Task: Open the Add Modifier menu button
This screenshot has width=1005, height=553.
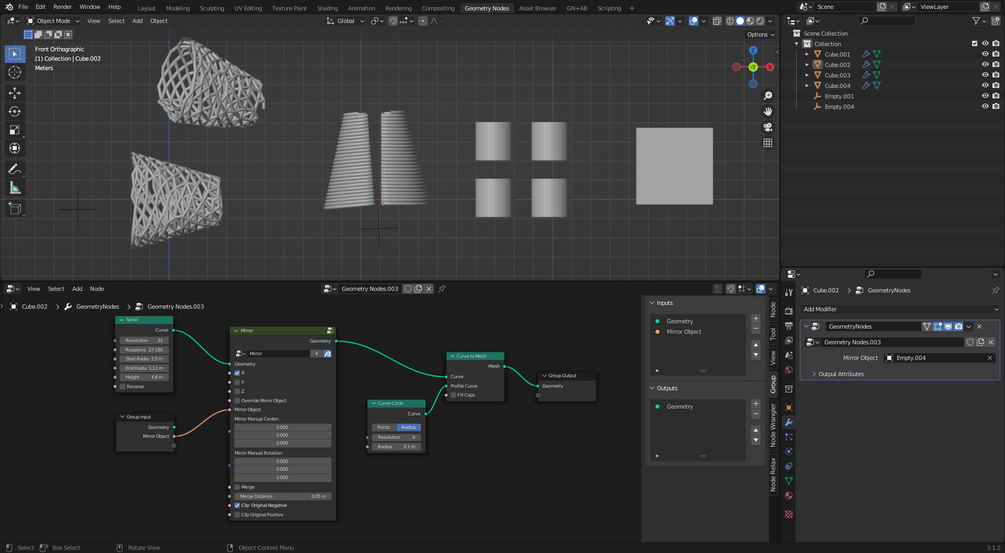Action: click(x=900, y=309)
